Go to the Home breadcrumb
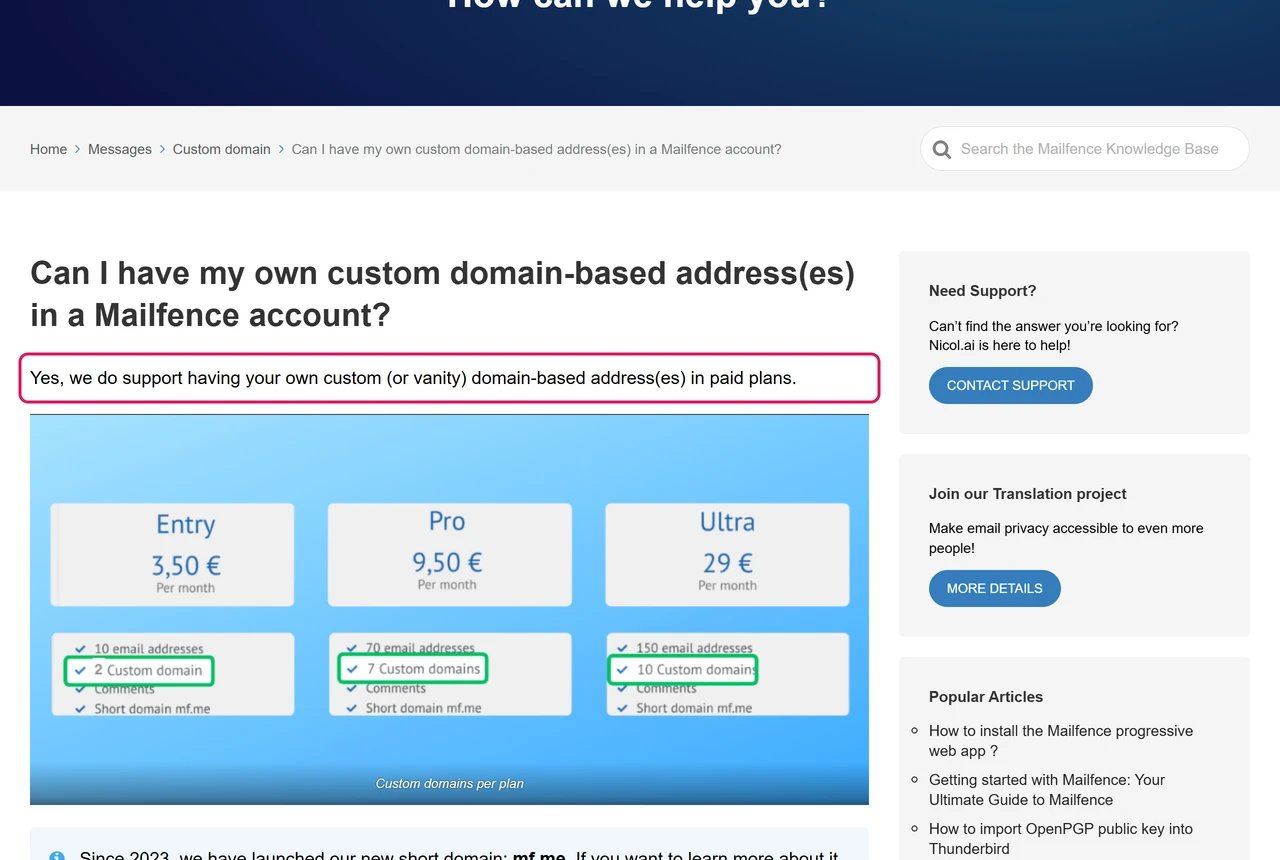Viewport: 1280px width, 860px height. click(48, 149)
